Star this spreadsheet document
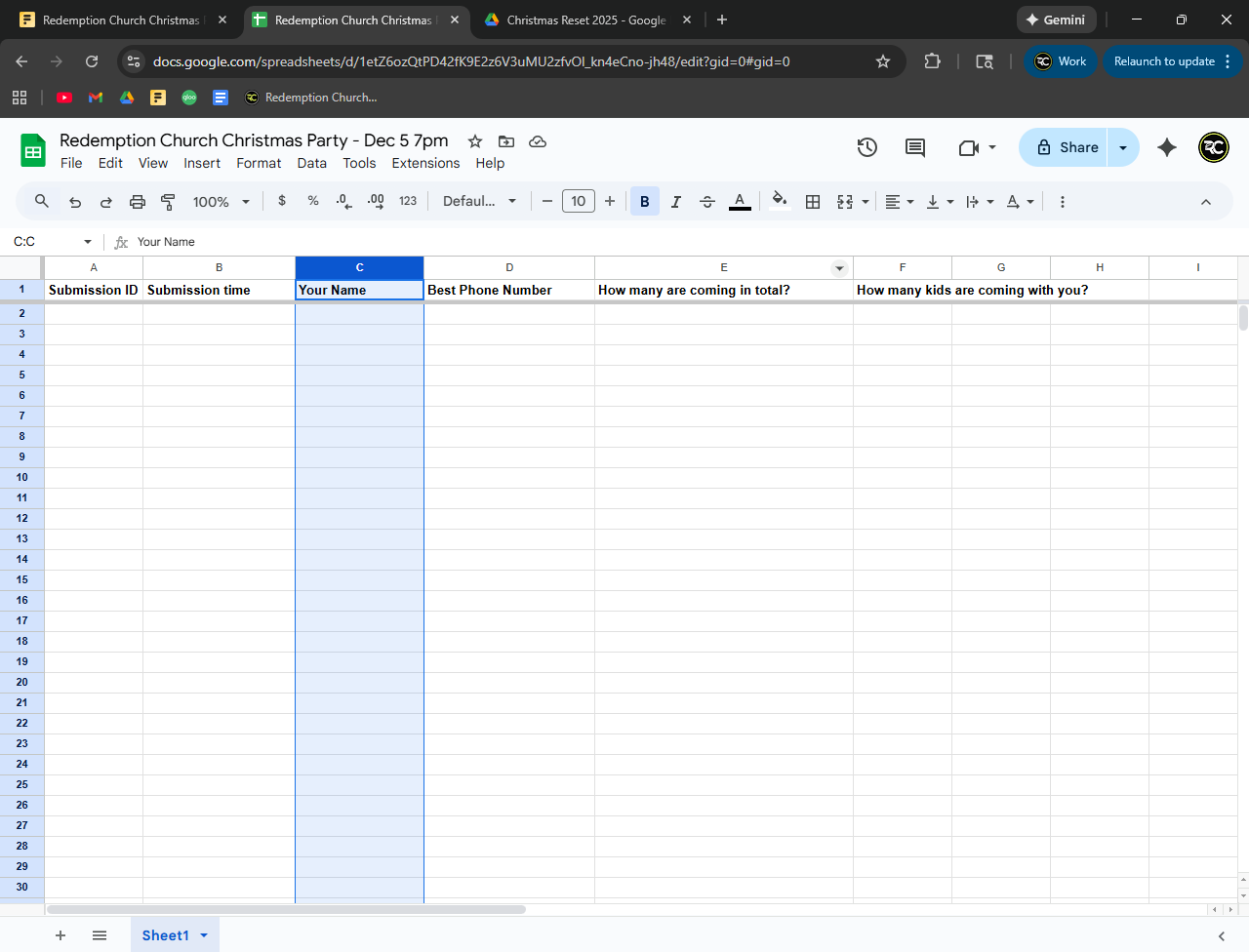This screenshot has width=1249, height=952. coord(475,141)
